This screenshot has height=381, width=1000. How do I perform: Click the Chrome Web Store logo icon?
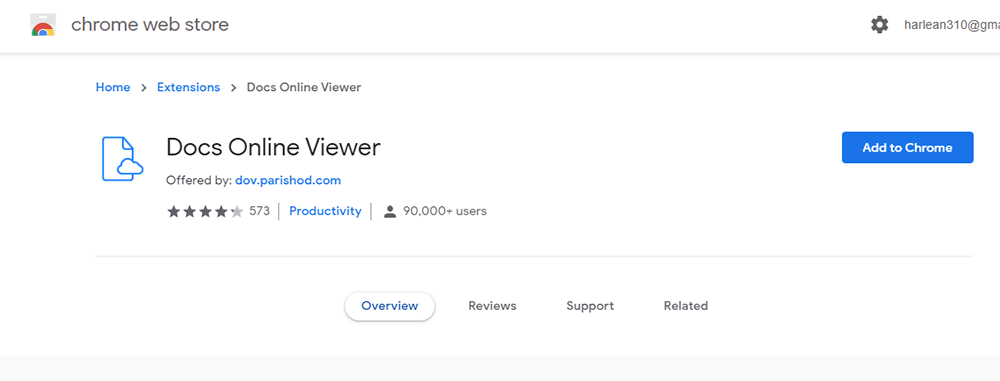point(43,25)
